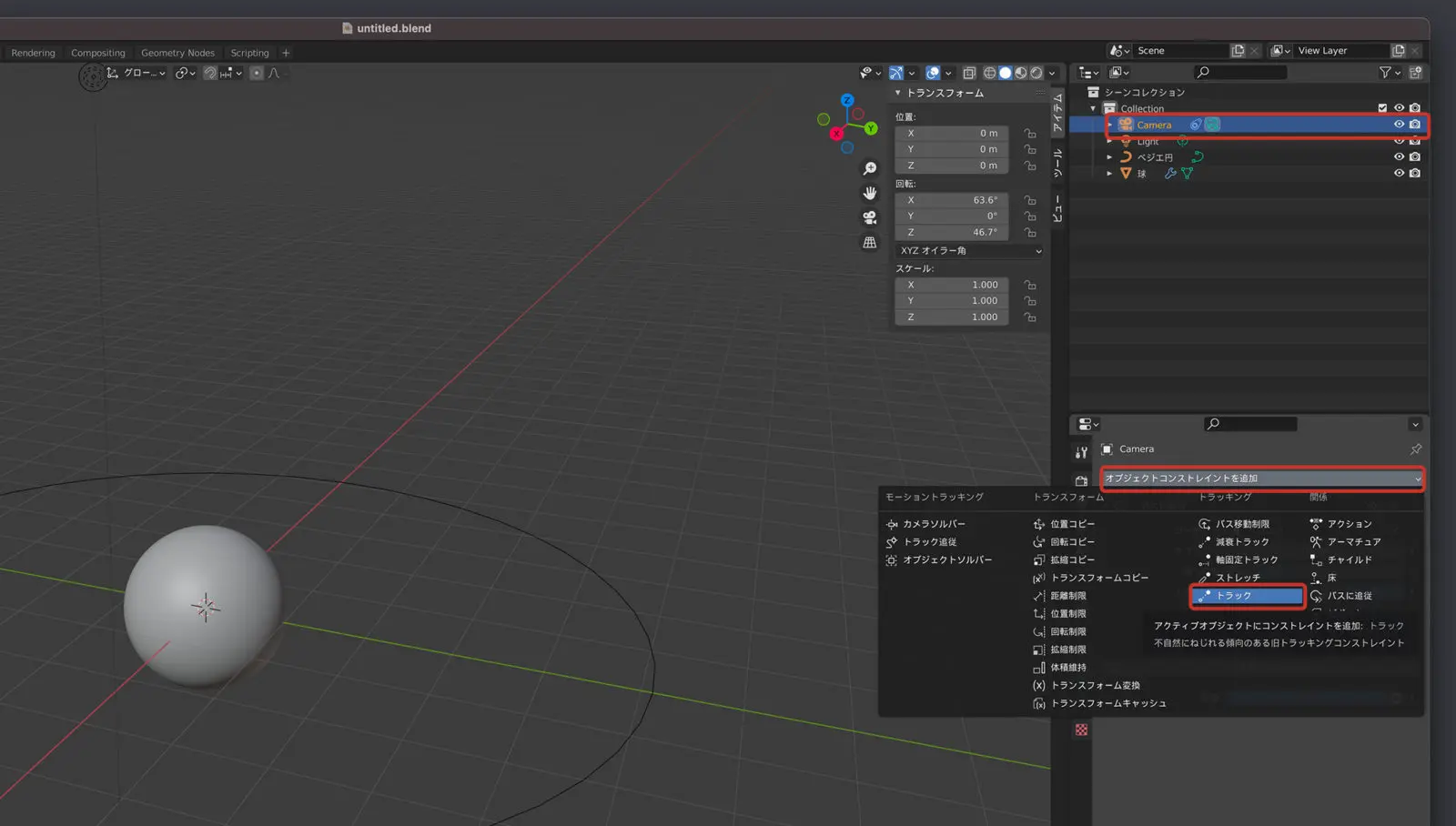Open the pivot point dropdown
This screenshot has width=1456, height=826.
(186, 73)
